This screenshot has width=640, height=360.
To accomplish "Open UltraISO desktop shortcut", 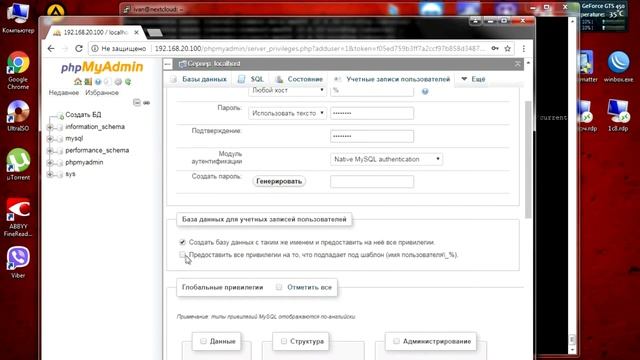I will coord(18,116).
